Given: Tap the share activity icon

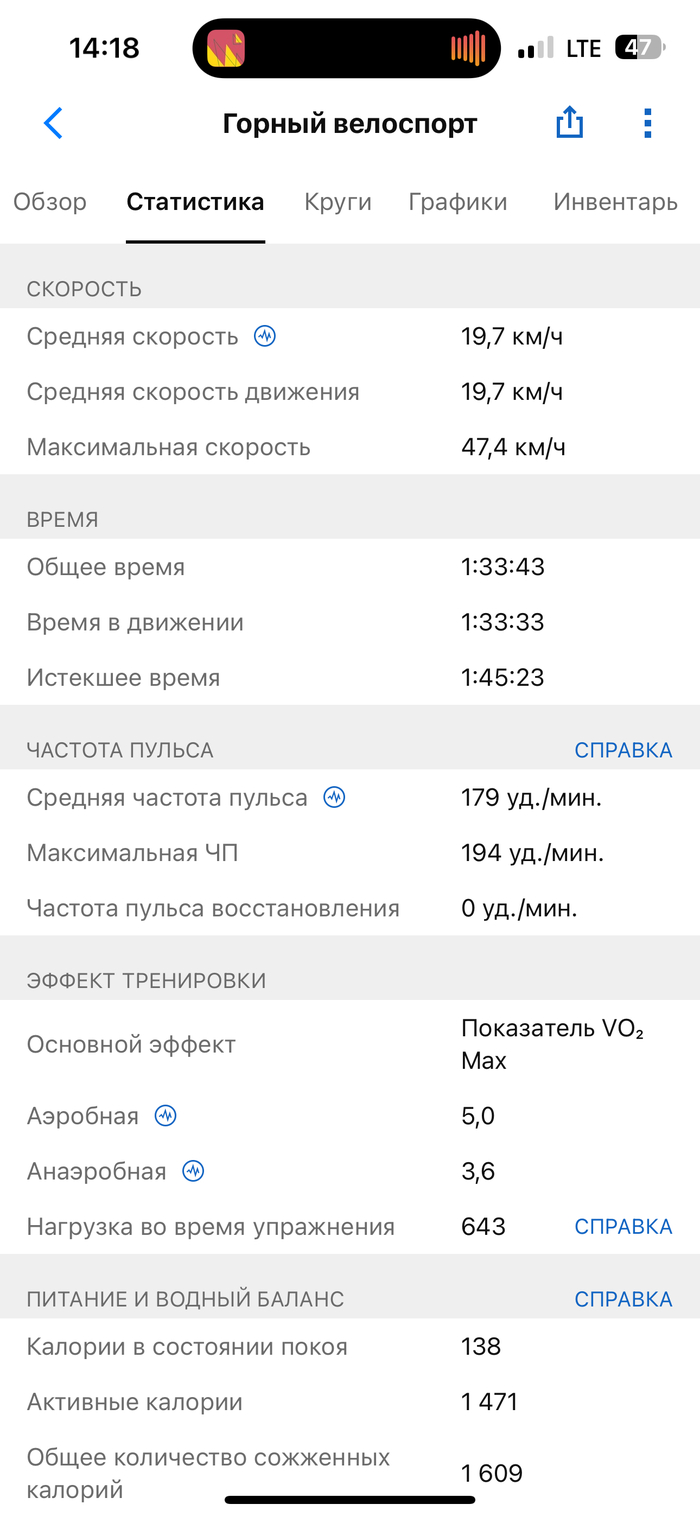Looking at the screenshot, I should point(569,123).
